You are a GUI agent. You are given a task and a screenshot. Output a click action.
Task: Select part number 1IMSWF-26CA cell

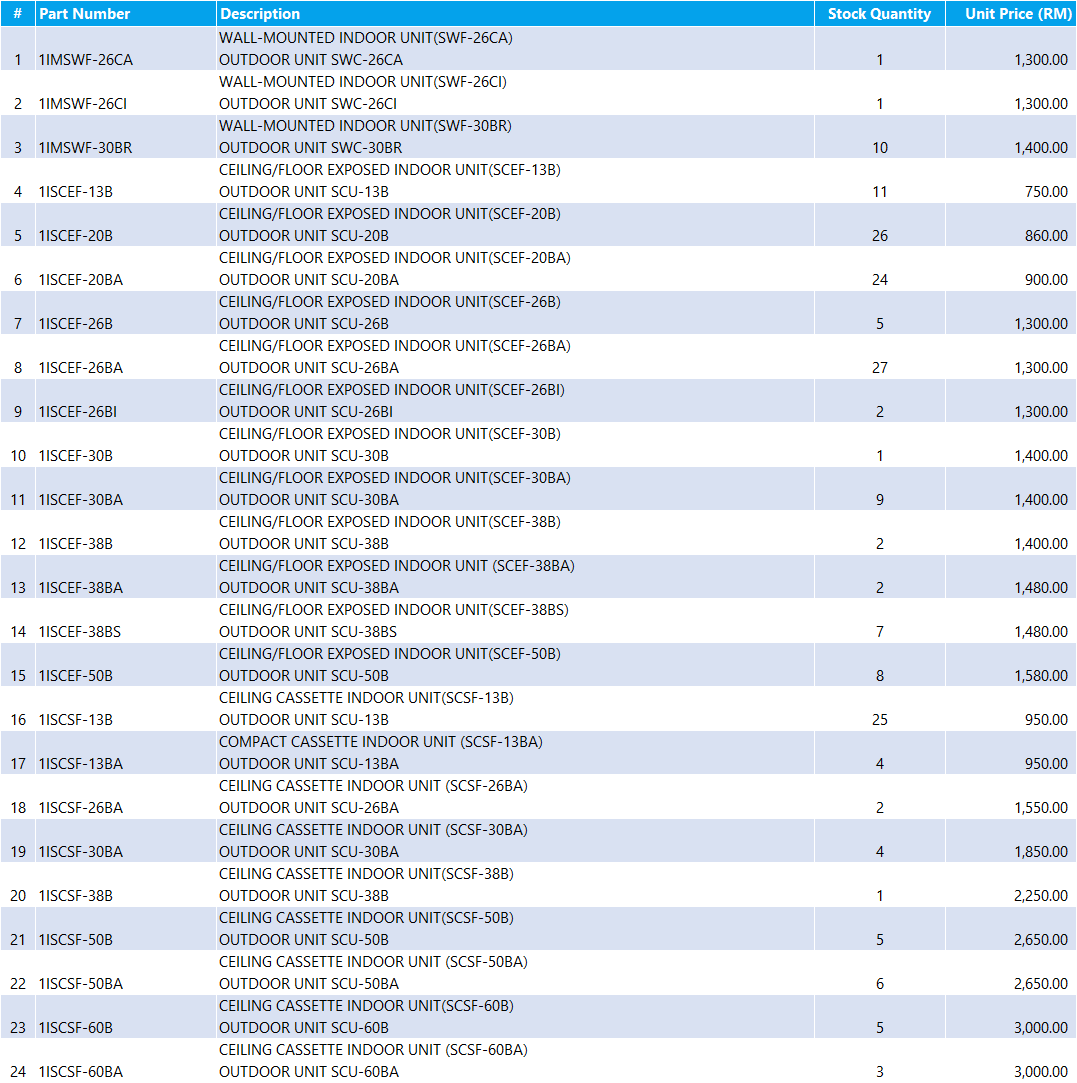[86, 60]
